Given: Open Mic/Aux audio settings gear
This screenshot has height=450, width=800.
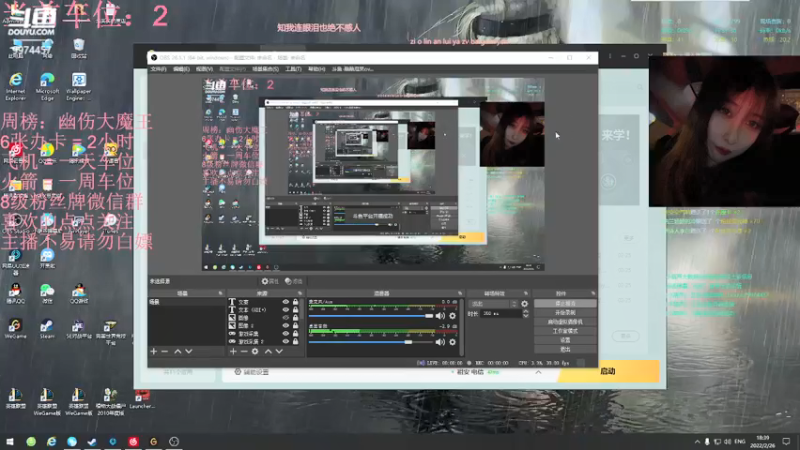Looking at the screenshot, I should tap(453, 316).
